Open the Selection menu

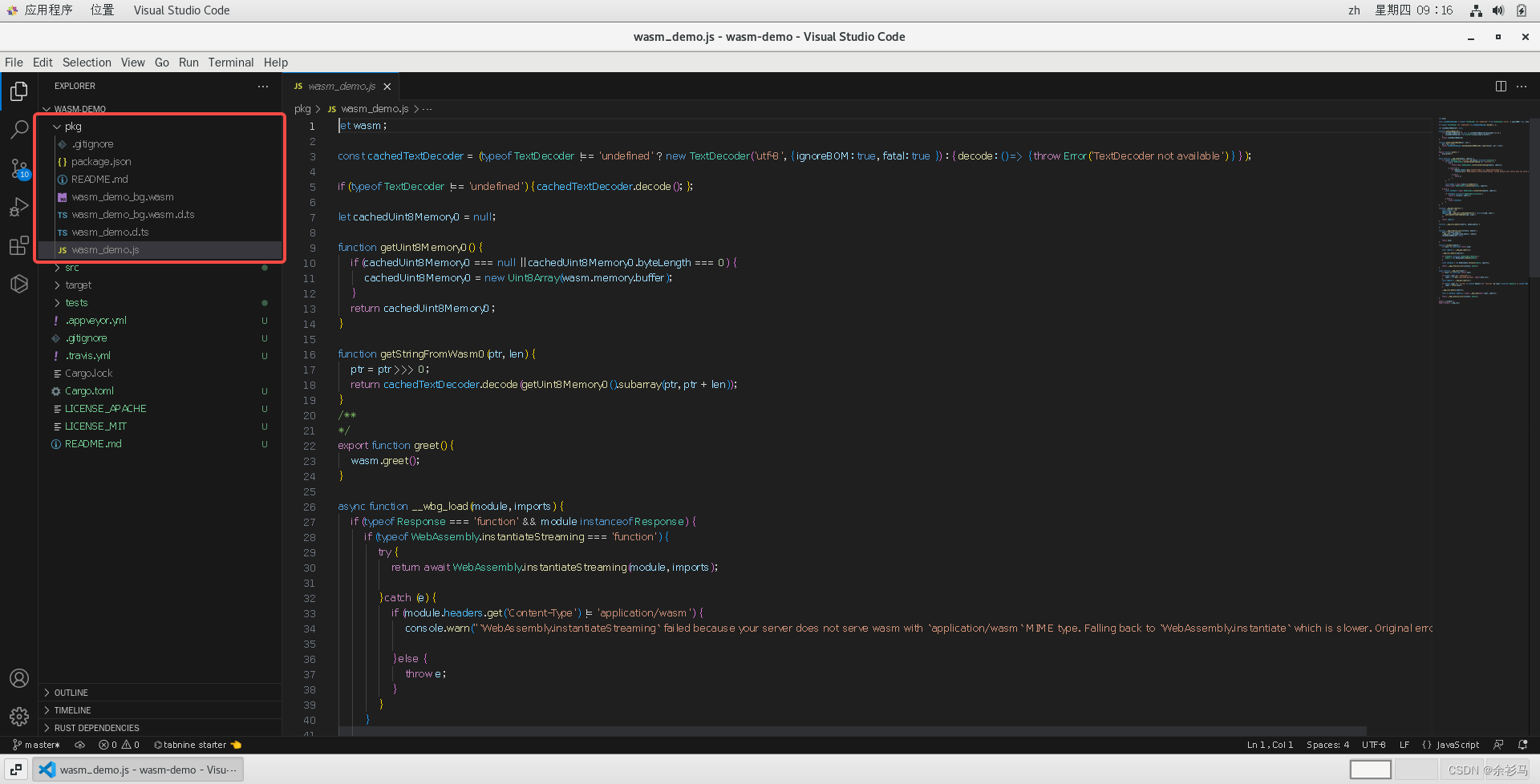point(87,63)
